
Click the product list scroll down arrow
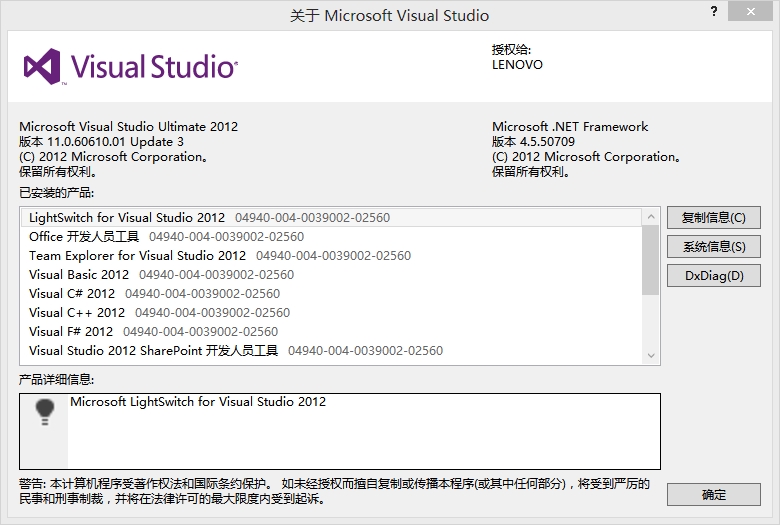[x=651, y=355]
